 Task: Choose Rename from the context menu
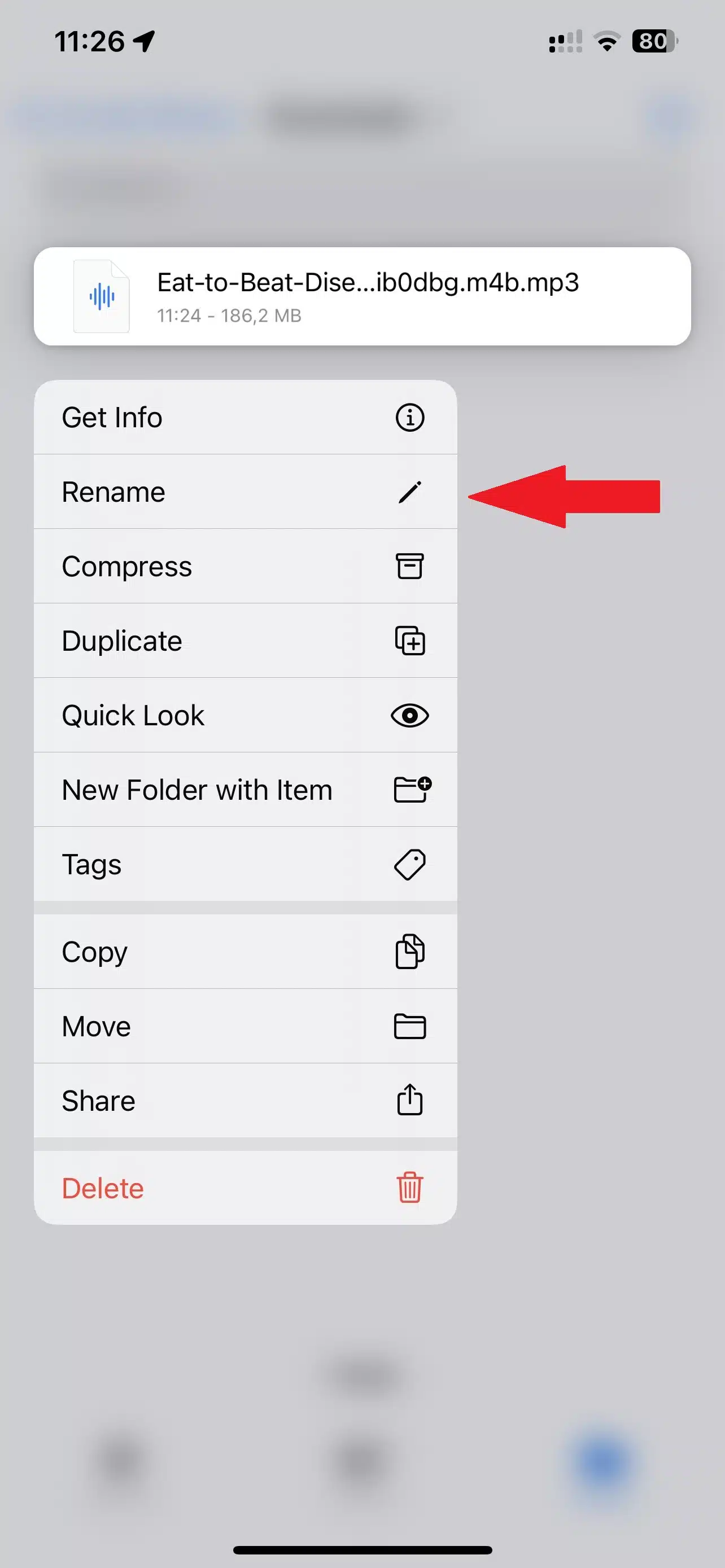point(245,492)
